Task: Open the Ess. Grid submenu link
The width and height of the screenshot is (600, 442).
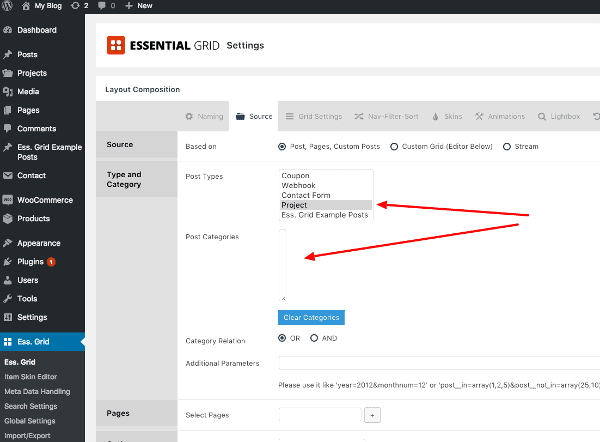Action: [20, 362]
